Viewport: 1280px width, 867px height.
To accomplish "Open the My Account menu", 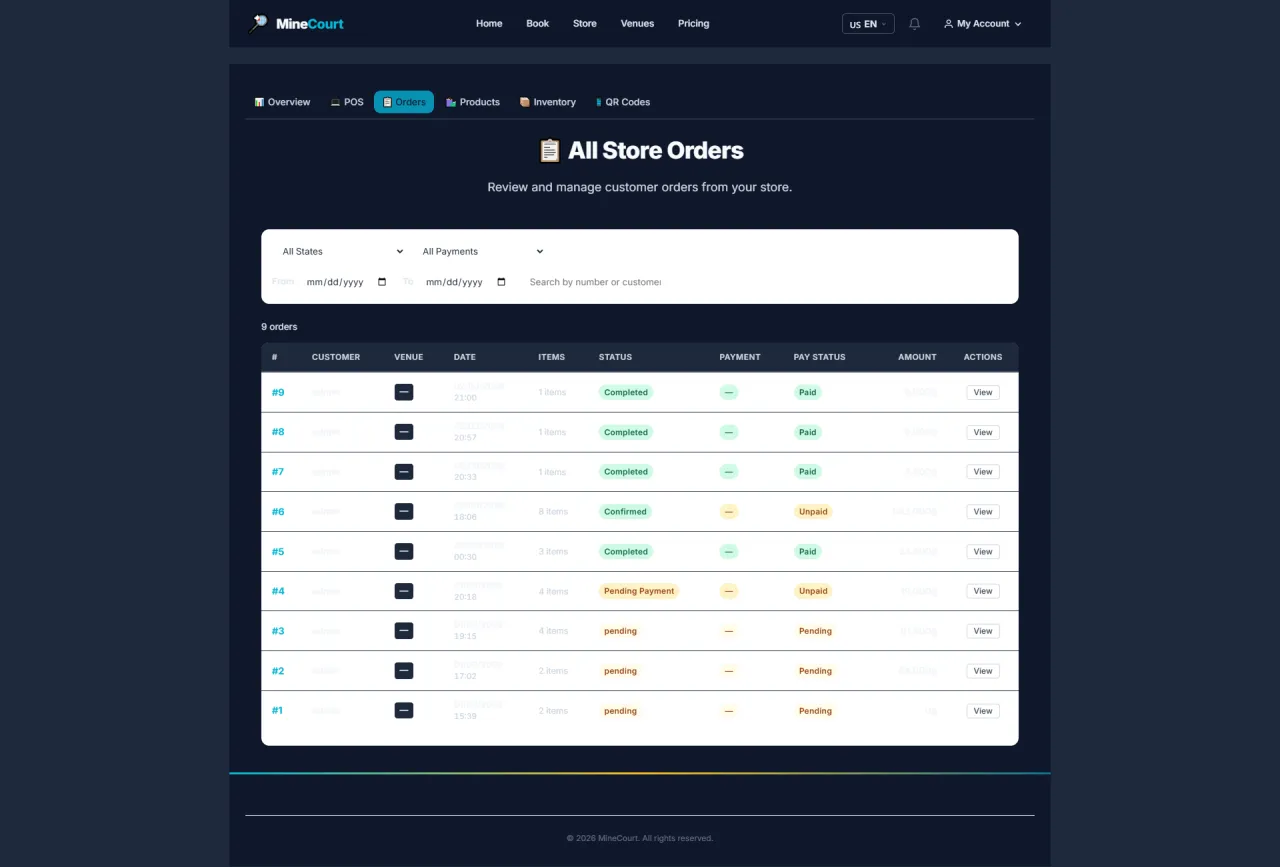I will (x=982, y=24).
